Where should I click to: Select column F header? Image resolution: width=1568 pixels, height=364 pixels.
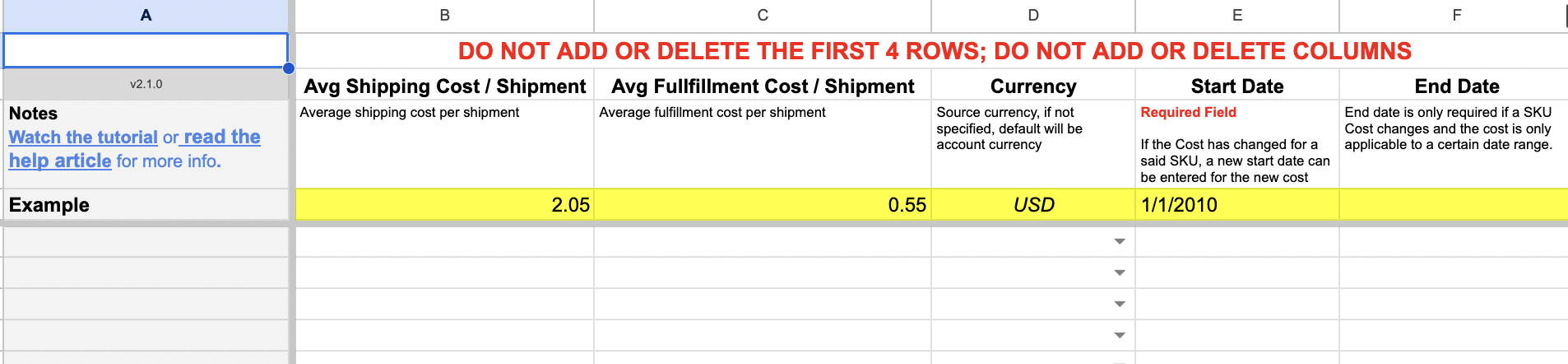(1456, 16)
